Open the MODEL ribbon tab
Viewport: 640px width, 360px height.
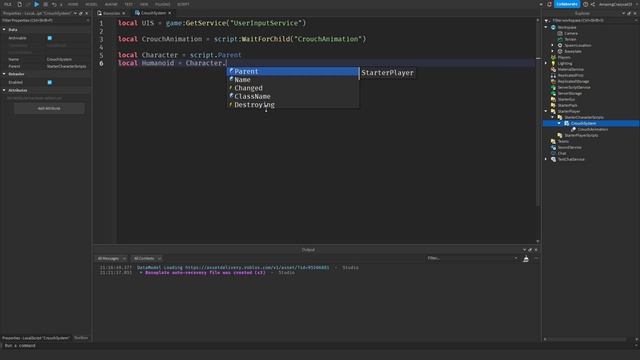(91, 4)
